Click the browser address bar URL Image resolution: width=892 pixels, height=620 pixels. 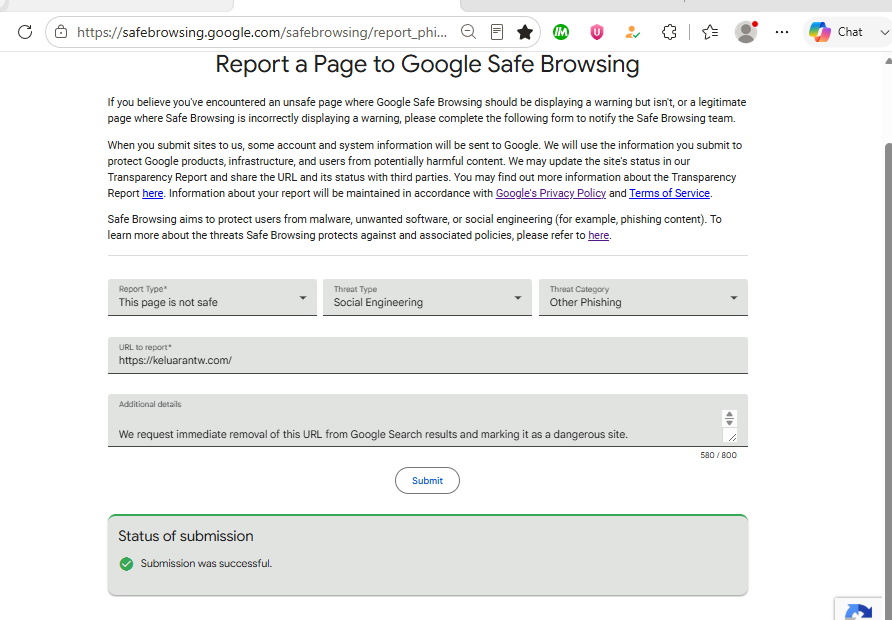pos(262,32)
